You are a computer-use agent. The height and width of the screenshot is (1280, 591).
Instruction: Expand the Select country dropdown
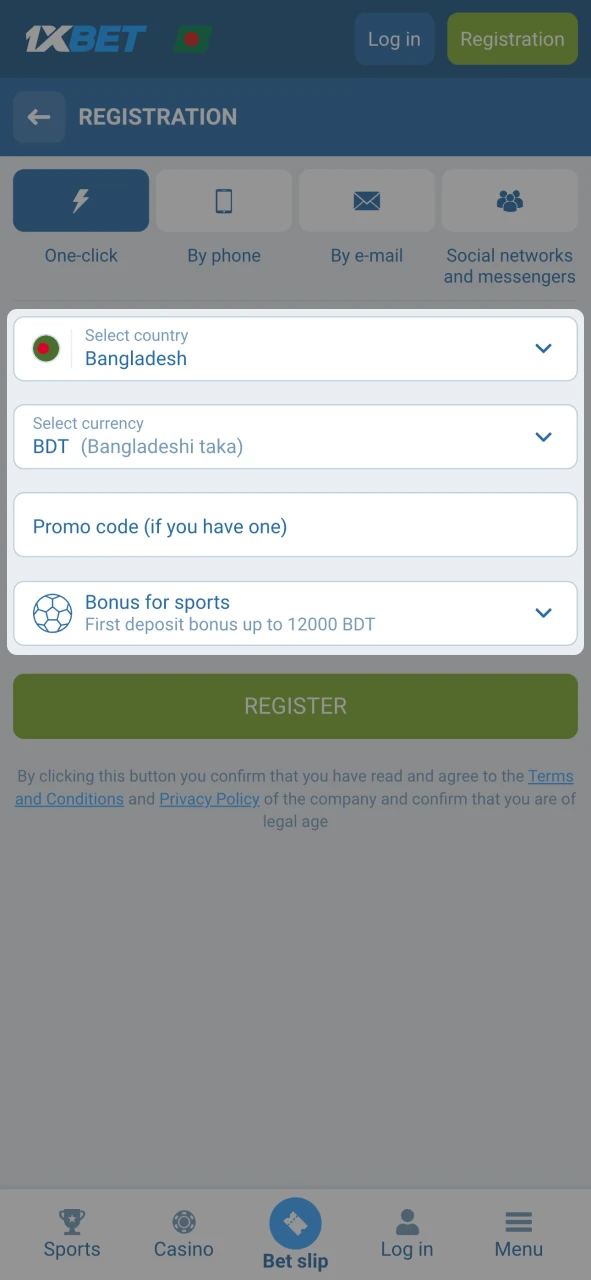tap(543, 348)
